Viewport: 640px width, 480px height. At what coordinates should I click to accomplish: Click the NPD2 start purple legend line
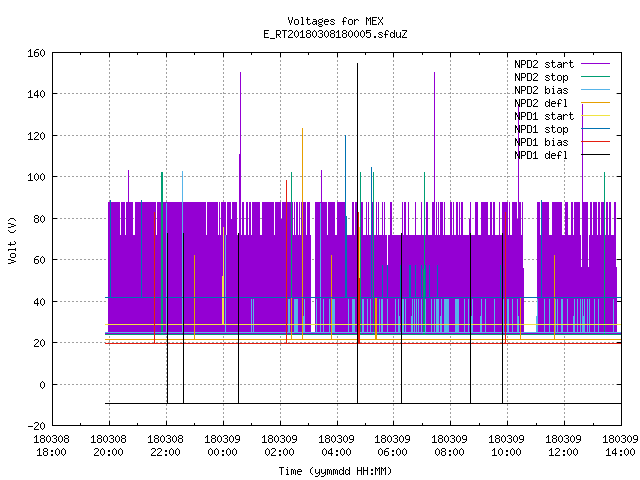coord(595,64)
